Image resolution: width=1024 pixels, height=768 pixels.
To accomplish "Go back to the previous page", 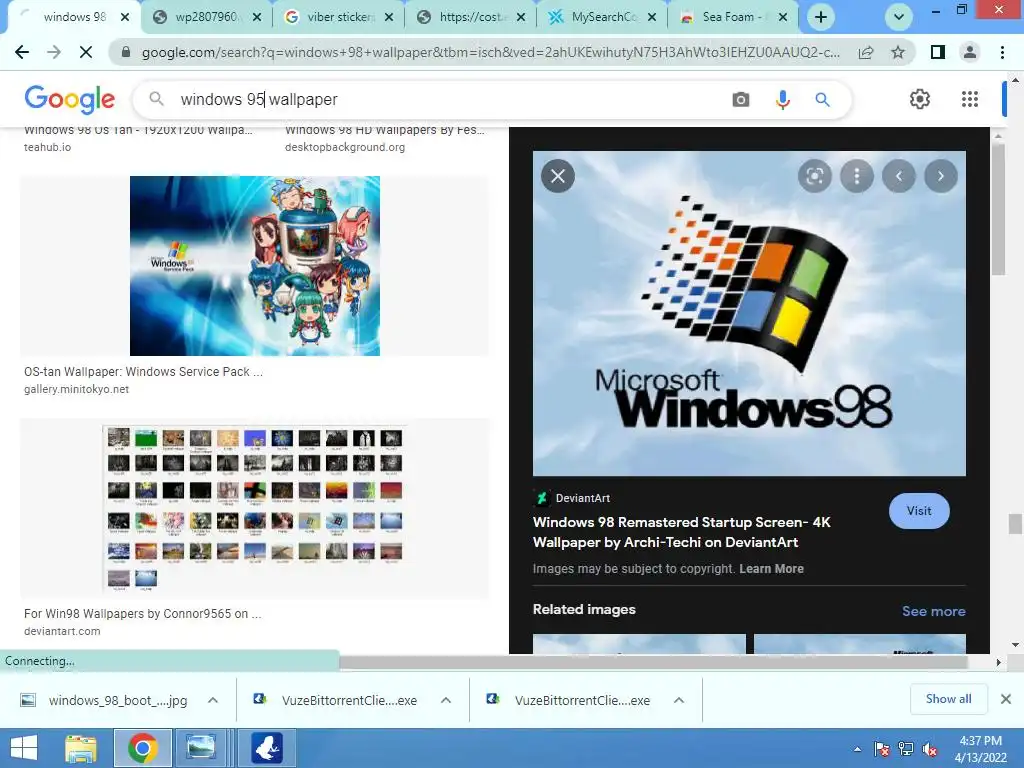I will (x=22, y=52).
